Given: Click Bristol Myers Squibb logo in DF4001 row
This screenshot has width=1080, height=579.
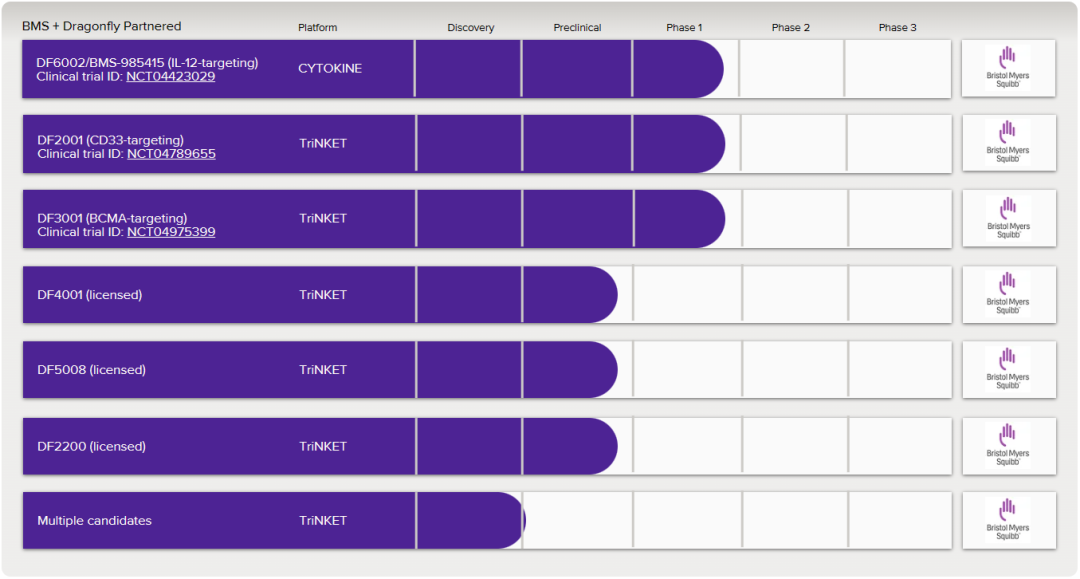Looking at the screenshot, I should pyautogui.click(x=1007, y=295).
